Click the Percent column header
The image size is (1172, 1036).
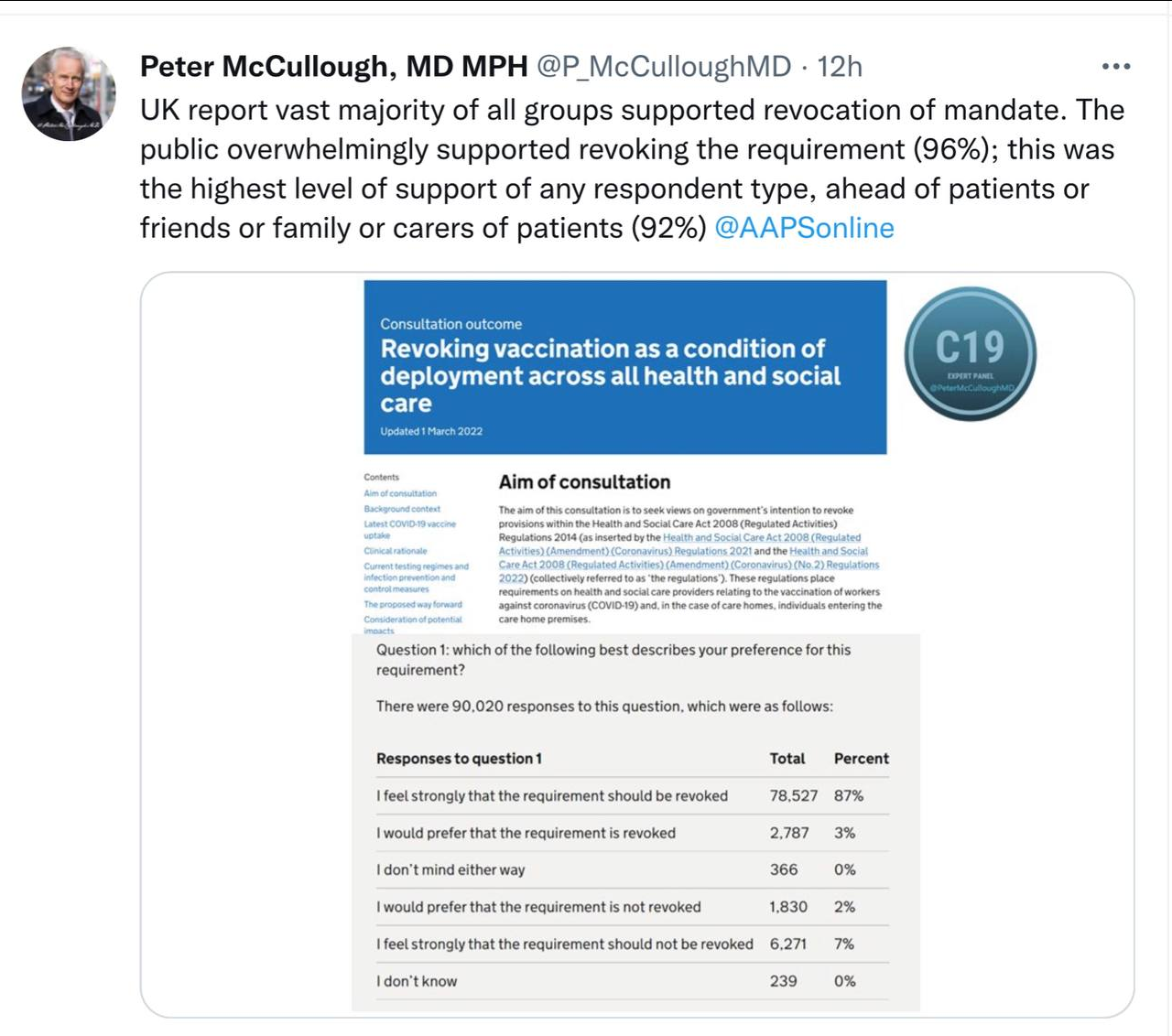[x=861, y=759]
